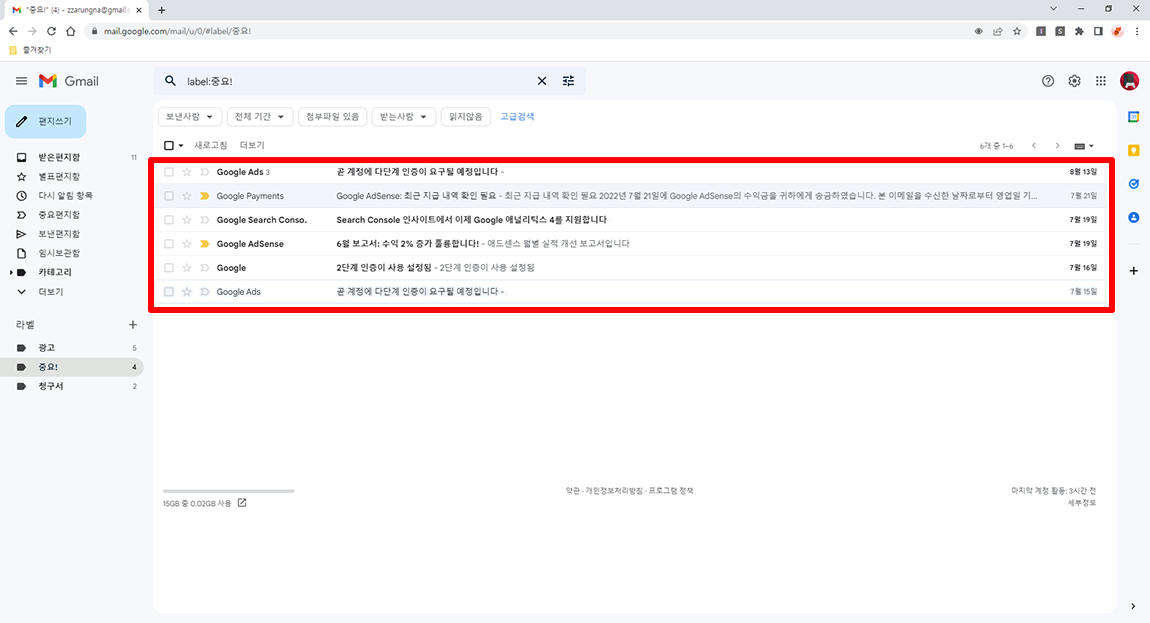Open Google Calendar in side panel

point(1134,117)
